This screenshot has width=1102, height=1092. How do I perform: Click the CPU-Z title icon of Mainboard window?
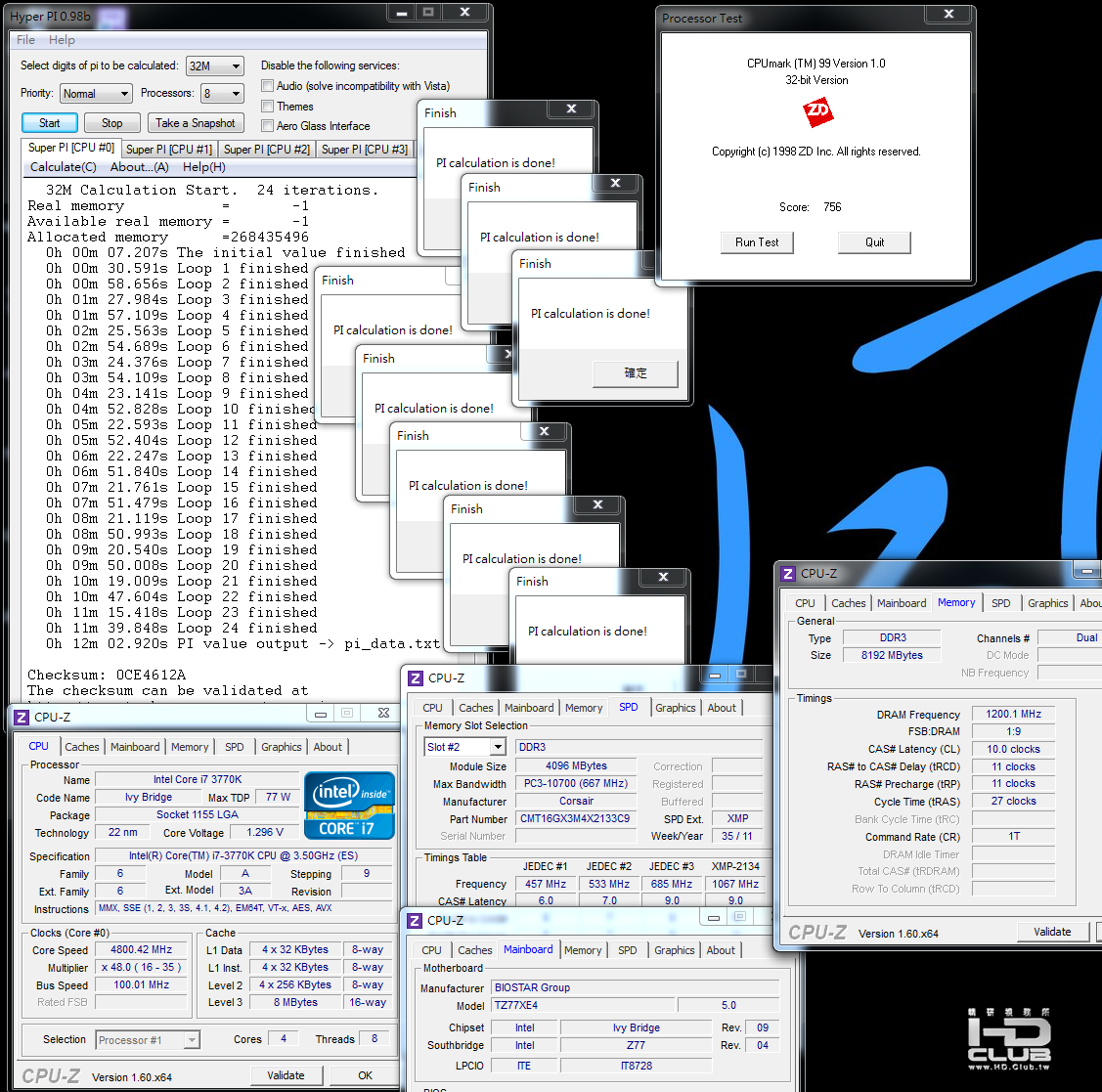click(415, 921)
